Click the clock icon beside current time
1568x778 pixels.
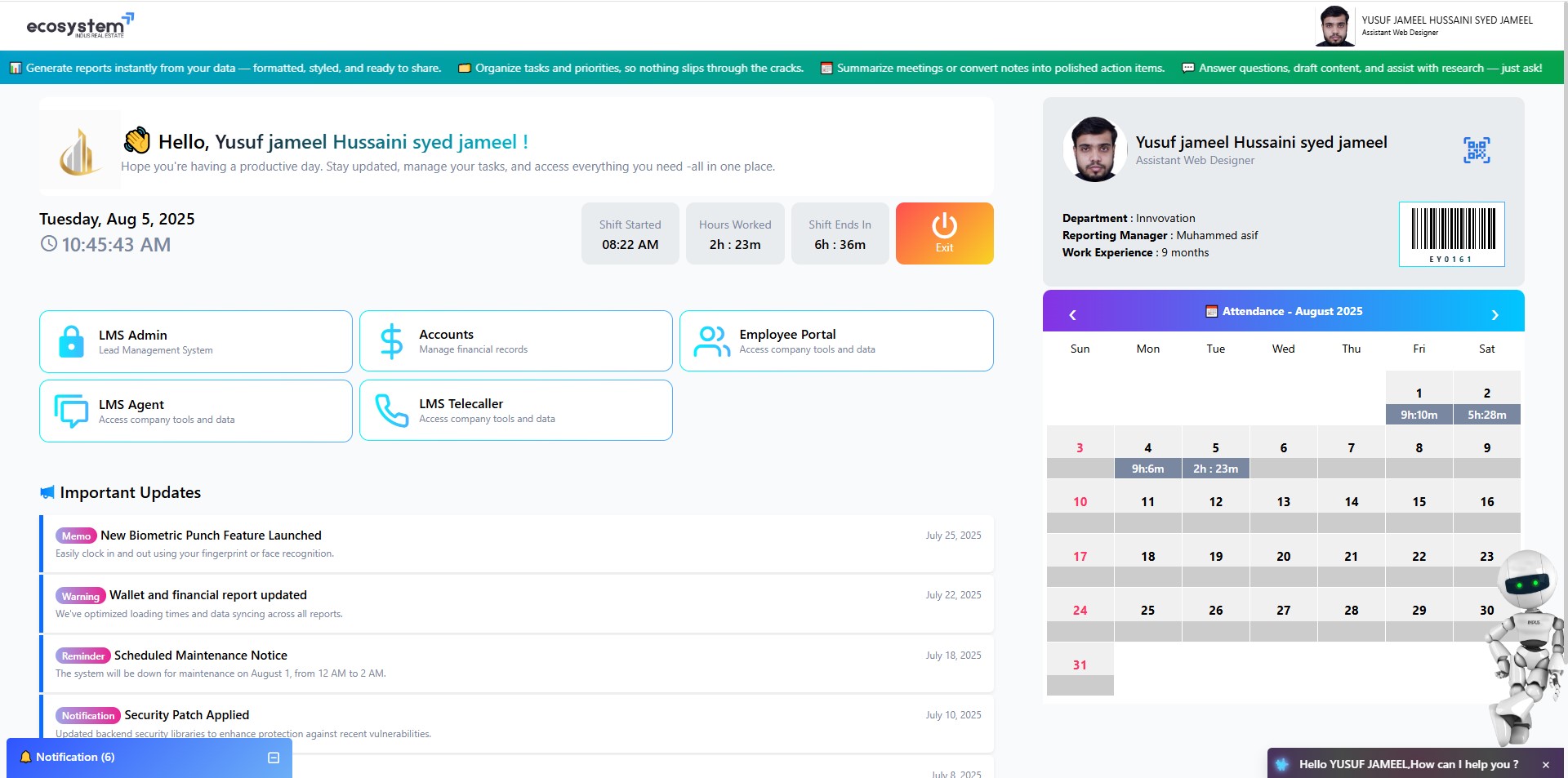click(49, 243)
